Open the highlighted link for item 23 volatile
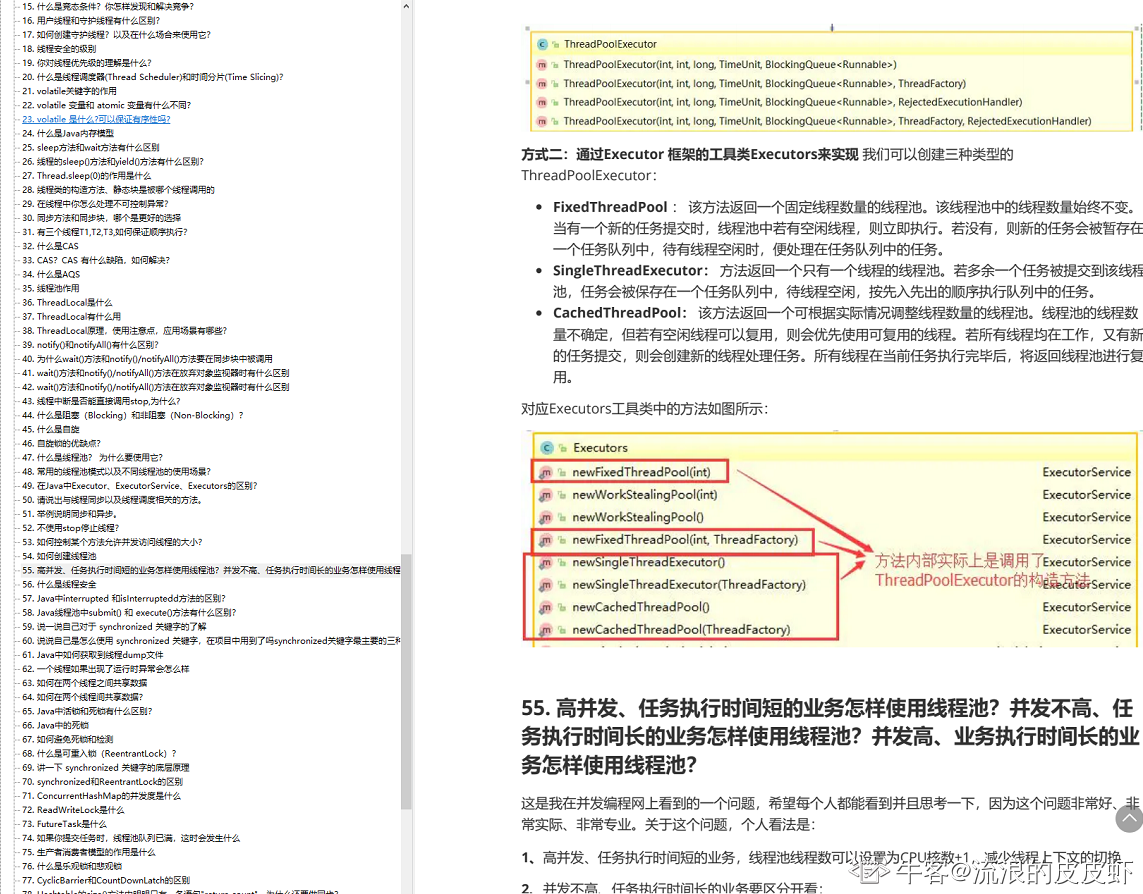Image resolution: width=1143 pixels, height=894 pixels. tap(96, 119)
